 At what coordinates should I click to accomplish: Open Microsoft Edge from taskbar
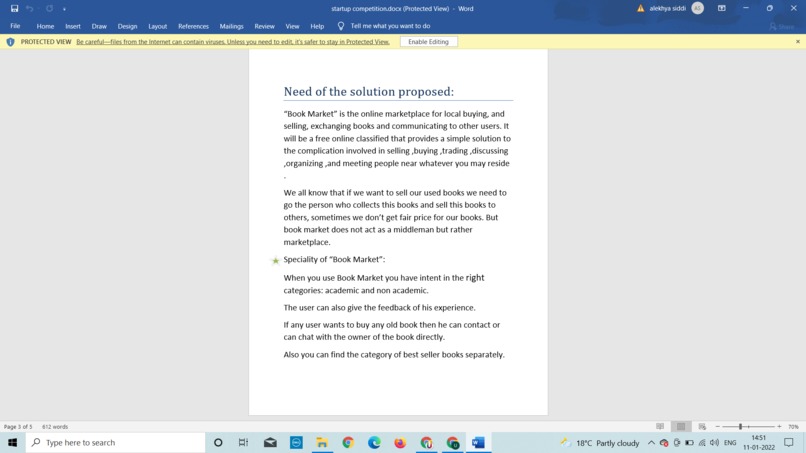(374, 443)
